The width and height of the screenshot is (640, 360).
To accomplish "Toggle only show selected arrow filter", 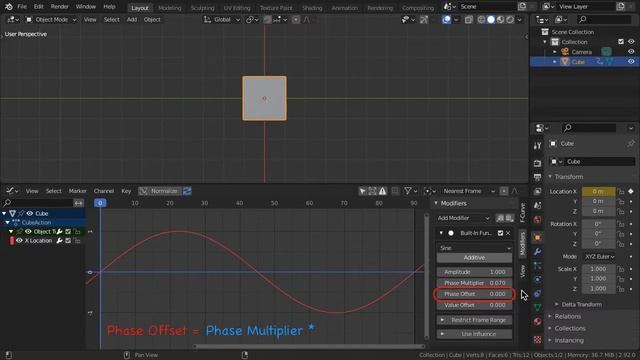I will 362,191.
